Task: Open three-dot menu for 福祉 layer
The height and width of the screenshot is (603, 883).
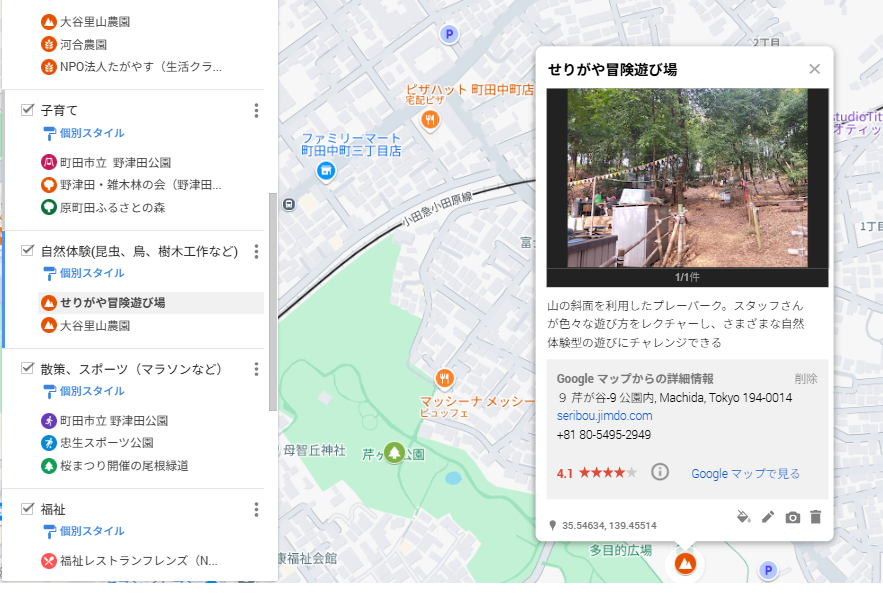Action: pyautogui.click(x=256, y=510)
